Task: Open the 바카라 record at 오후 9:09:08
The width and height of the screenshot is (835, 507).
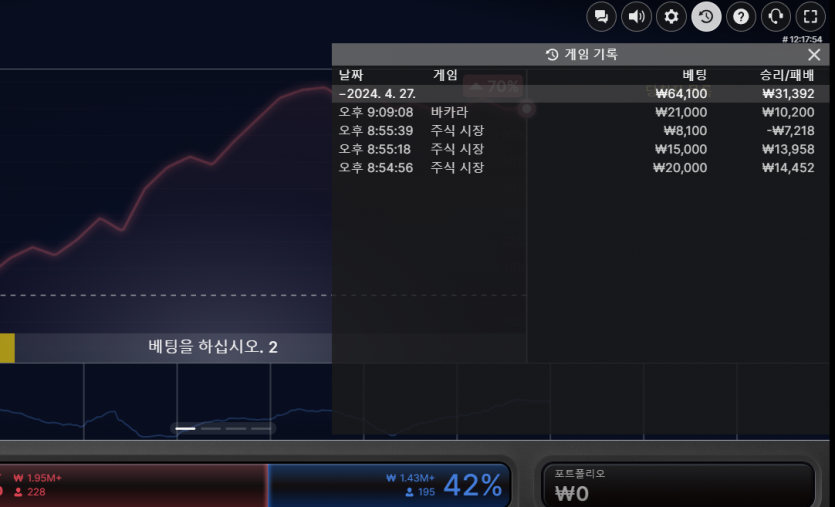Action: coord(450,112)
